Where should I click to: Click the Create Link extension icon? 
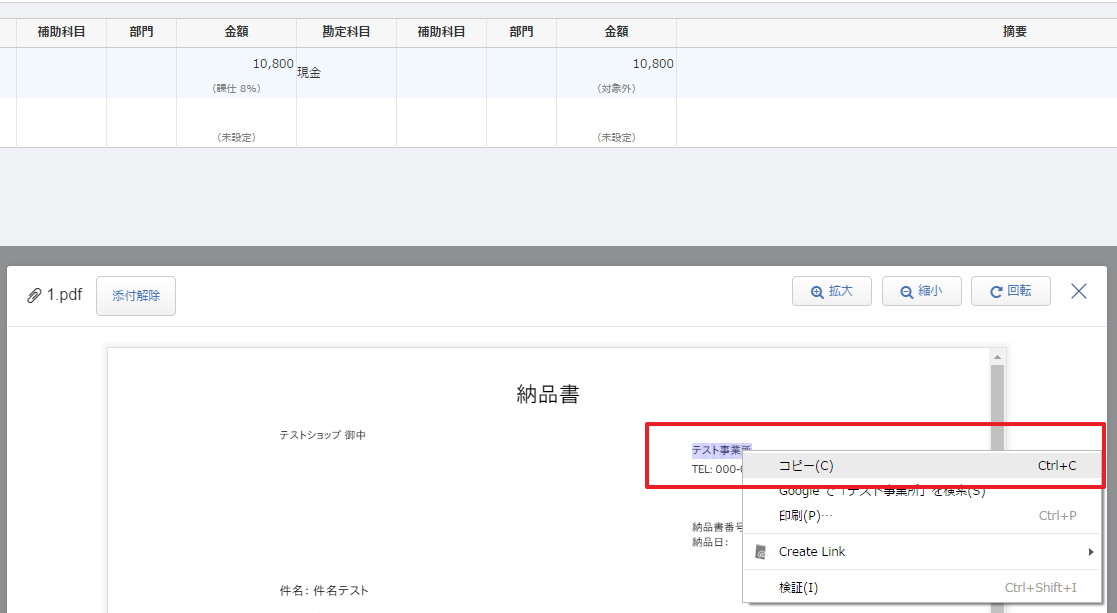pyautogui.click(x=760, y=552)
